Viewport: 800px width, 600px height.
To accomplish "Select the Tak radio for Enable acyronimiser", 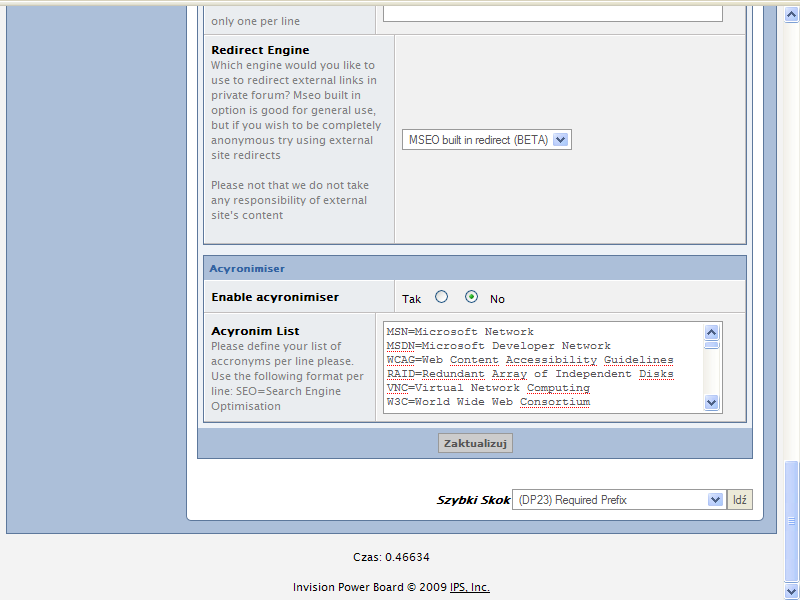I will pyautogui.click(x=441, y=297).
